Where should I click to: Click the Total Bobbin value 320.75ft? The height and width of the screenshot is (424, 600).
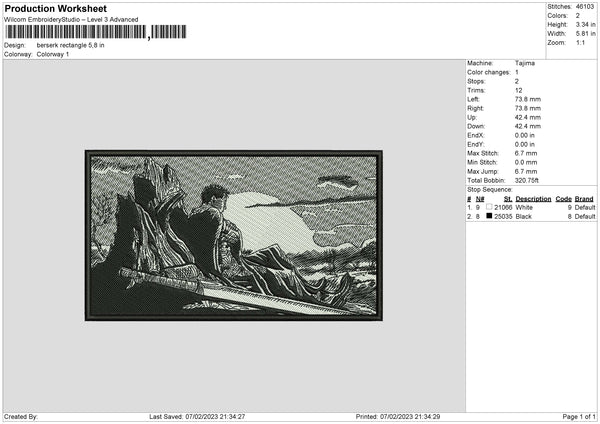click(x=527, y=181)
